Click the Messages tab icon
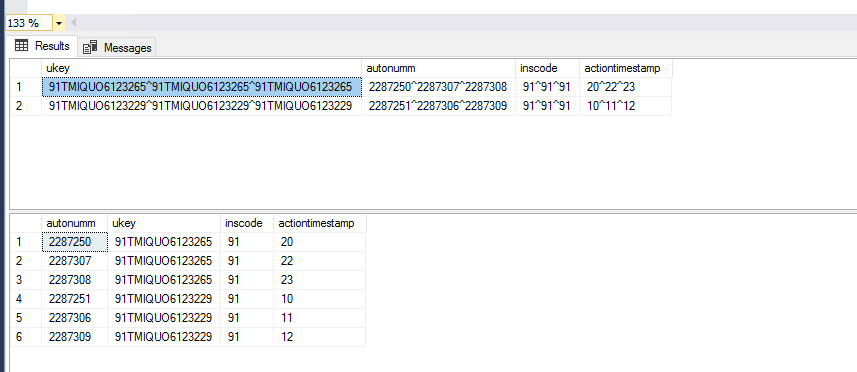The image size is (857, 372). tap(90, 48)
